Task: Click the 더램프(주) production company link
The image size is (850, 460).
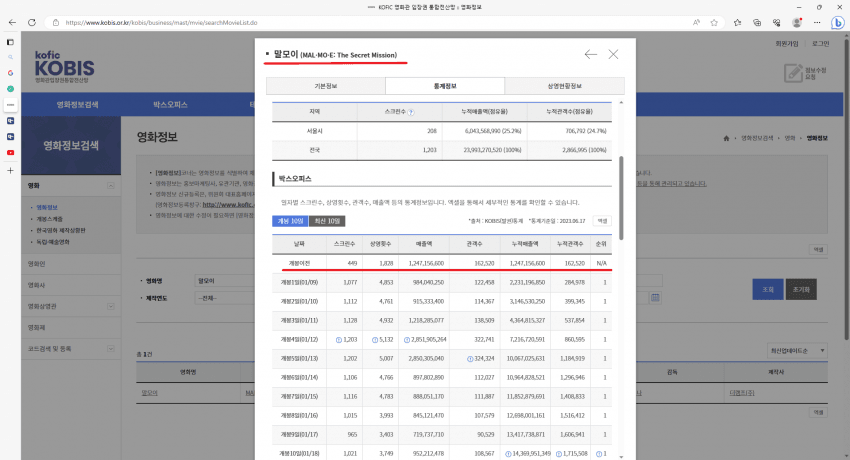Action: point(742,393)
